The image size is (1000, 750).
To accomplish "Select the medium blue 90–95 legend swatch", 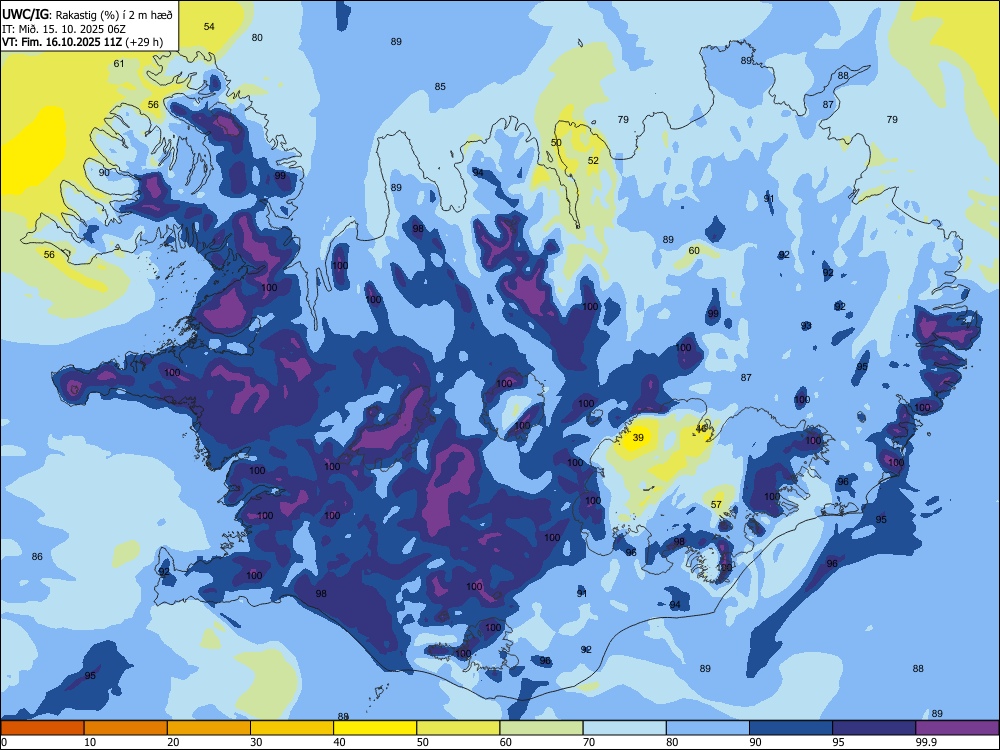I will [x=791, y=728].
